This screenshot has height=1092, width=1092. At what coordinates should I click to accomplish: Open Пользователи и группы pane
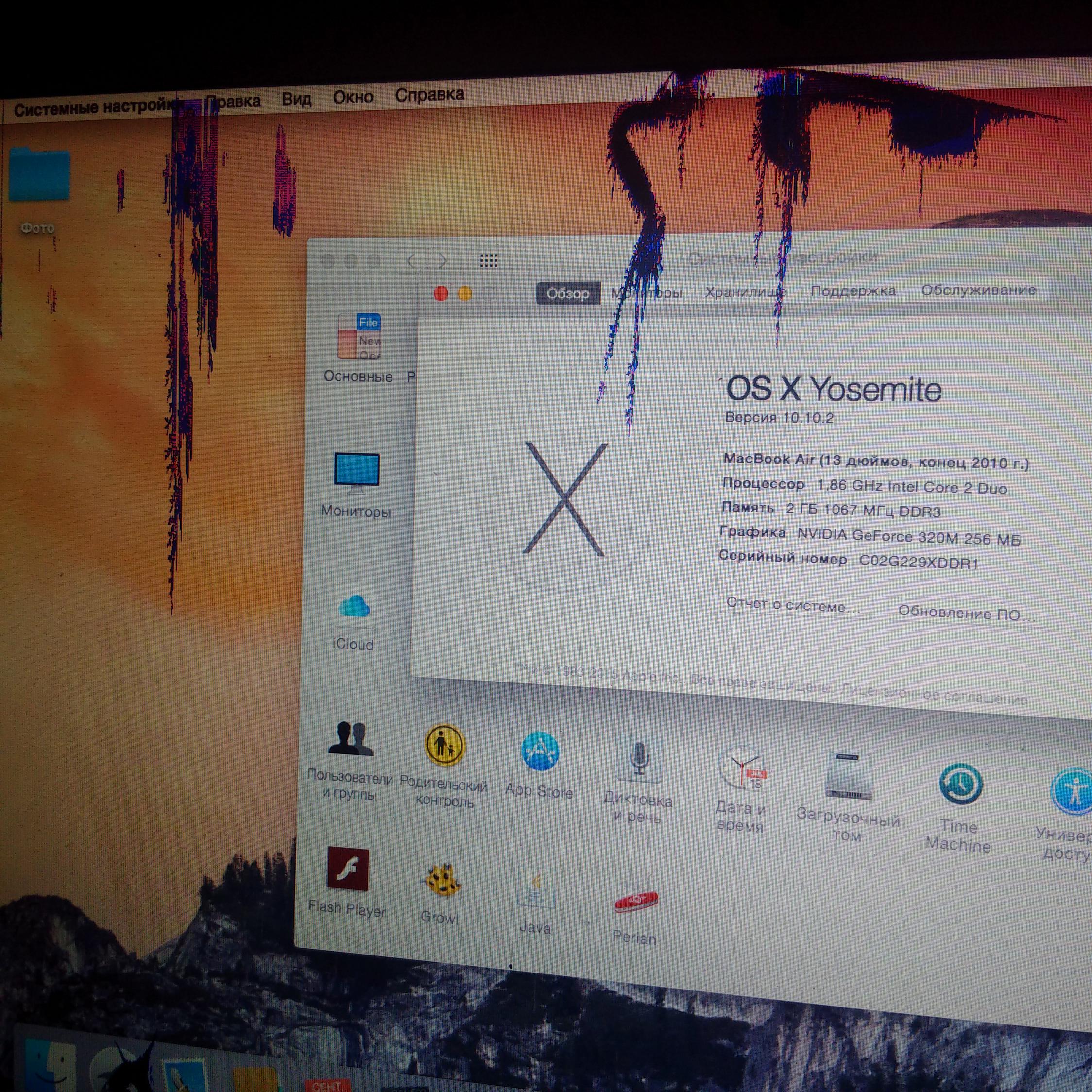[x=350, y=739]
